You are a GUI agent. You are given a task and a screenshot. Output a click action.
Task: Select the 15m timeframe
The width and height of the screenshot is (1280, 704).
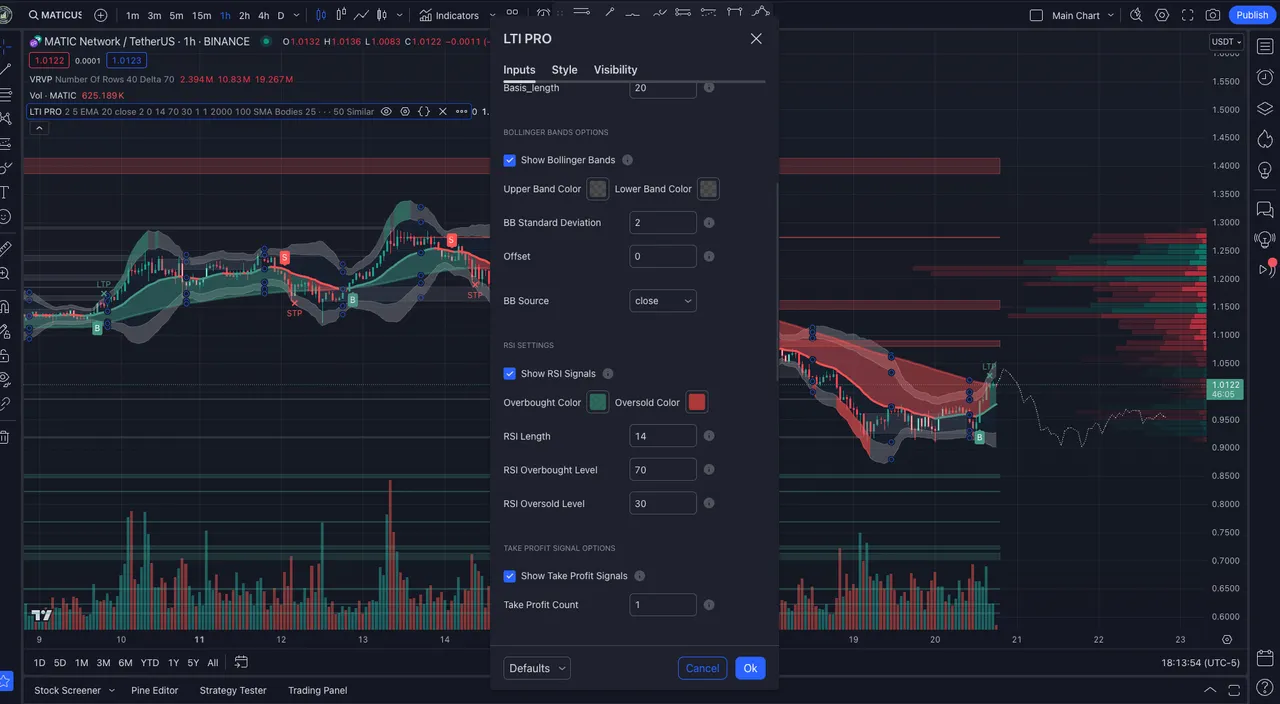coord(201,15)
